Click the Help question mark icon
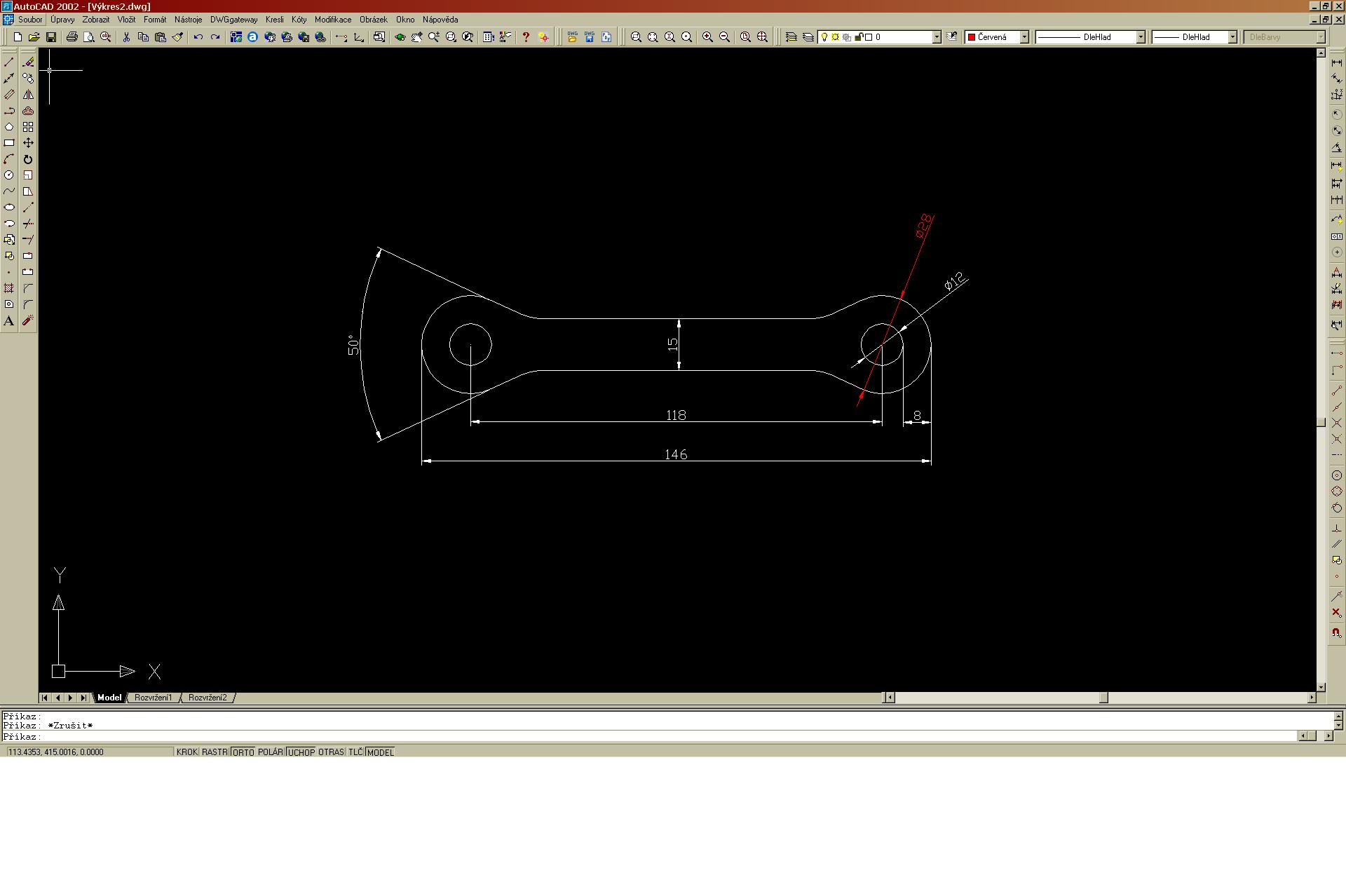This screenshot has width=1346, height=896. tap(526, 37)
